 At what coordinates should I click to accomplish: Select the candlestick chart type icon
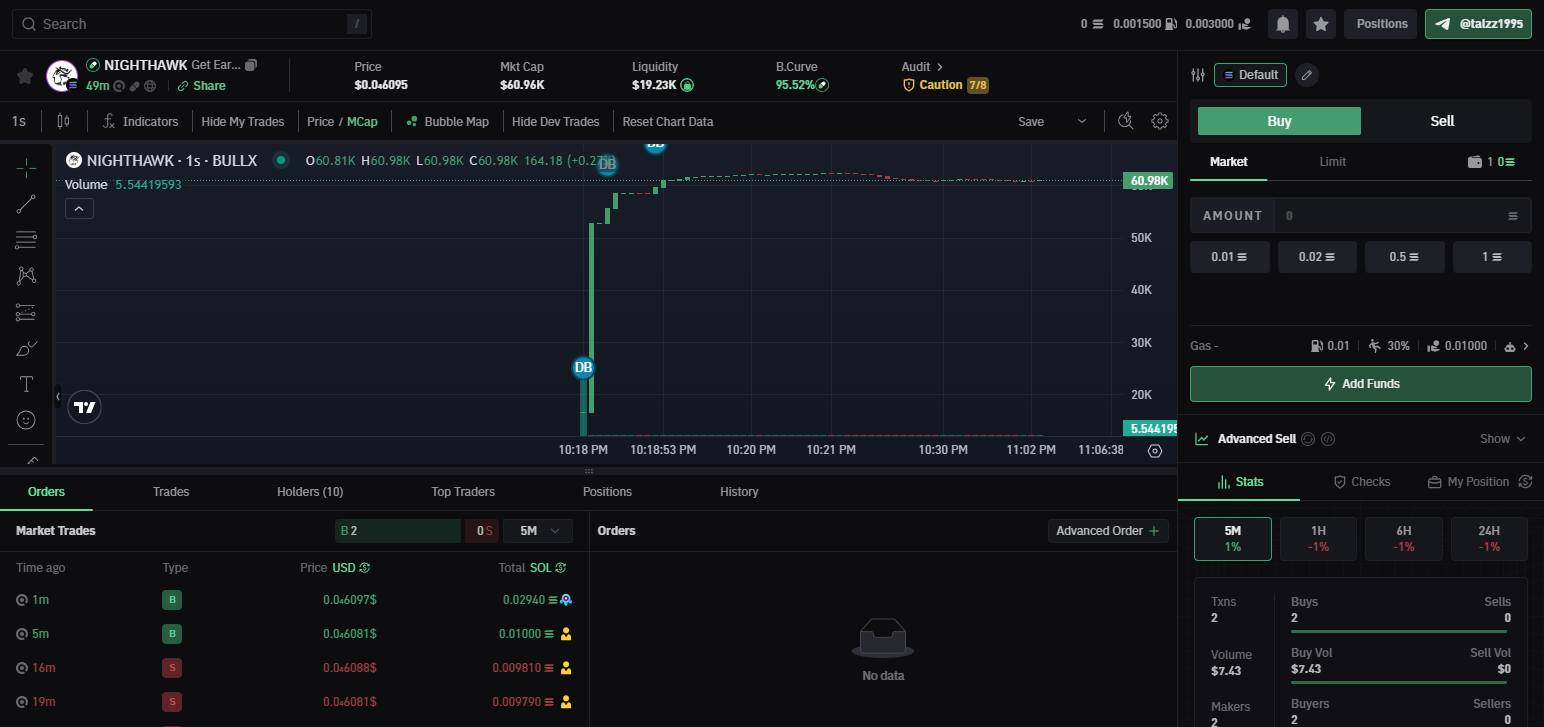64,121
